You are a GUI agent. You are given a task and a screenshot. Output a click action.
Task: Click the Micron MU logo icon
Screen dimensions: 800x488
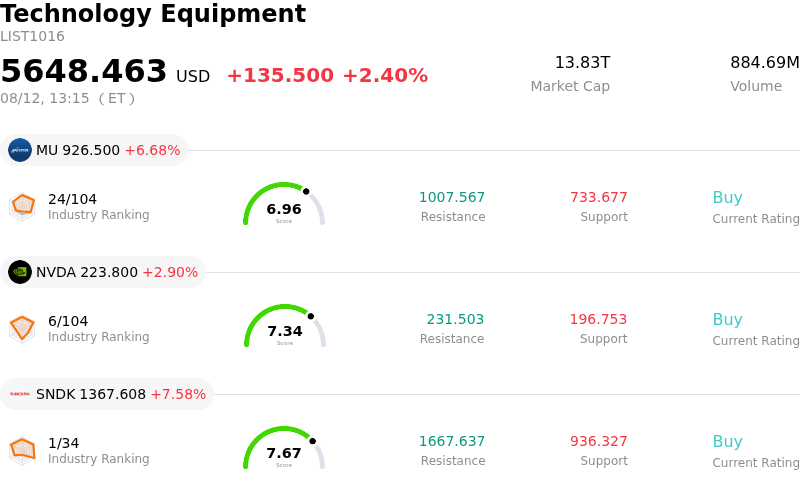click(20, 150)
